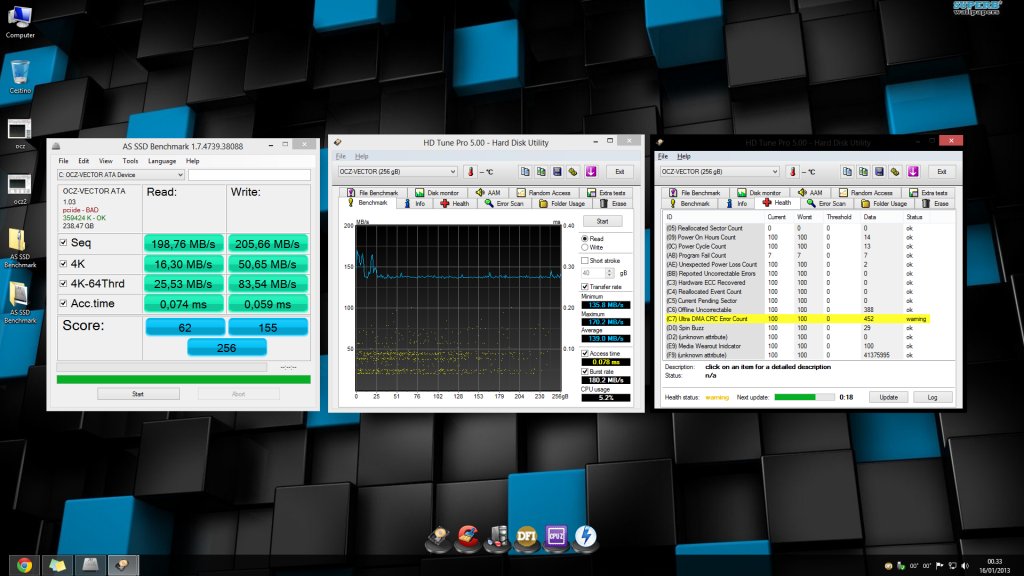Click Exit button in right HD Tune window

941,172
